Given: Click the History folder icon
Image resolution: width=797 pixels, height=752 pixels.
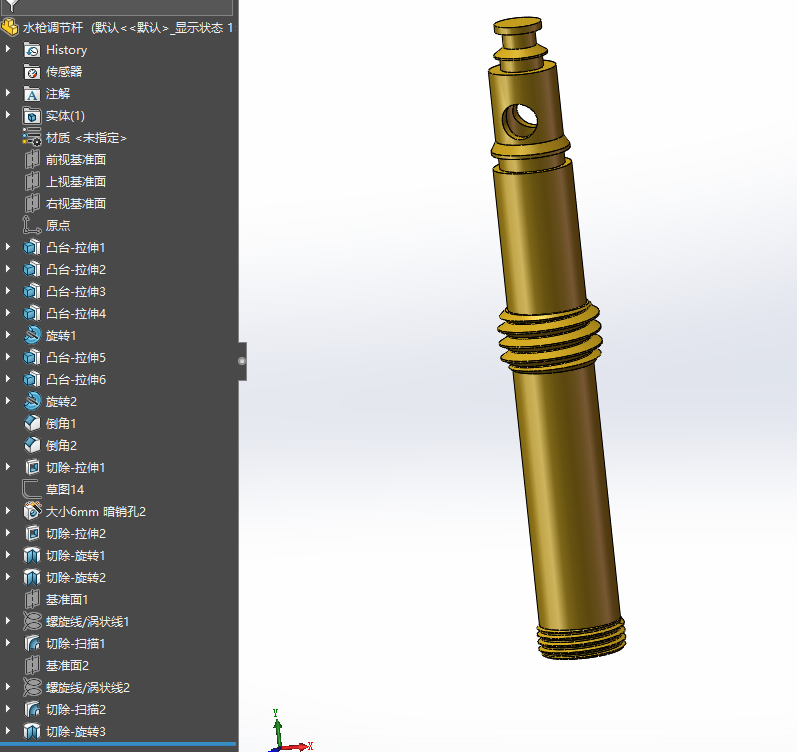Looking at the screenshot, I should pyautogui.click(x=32, y=50).
